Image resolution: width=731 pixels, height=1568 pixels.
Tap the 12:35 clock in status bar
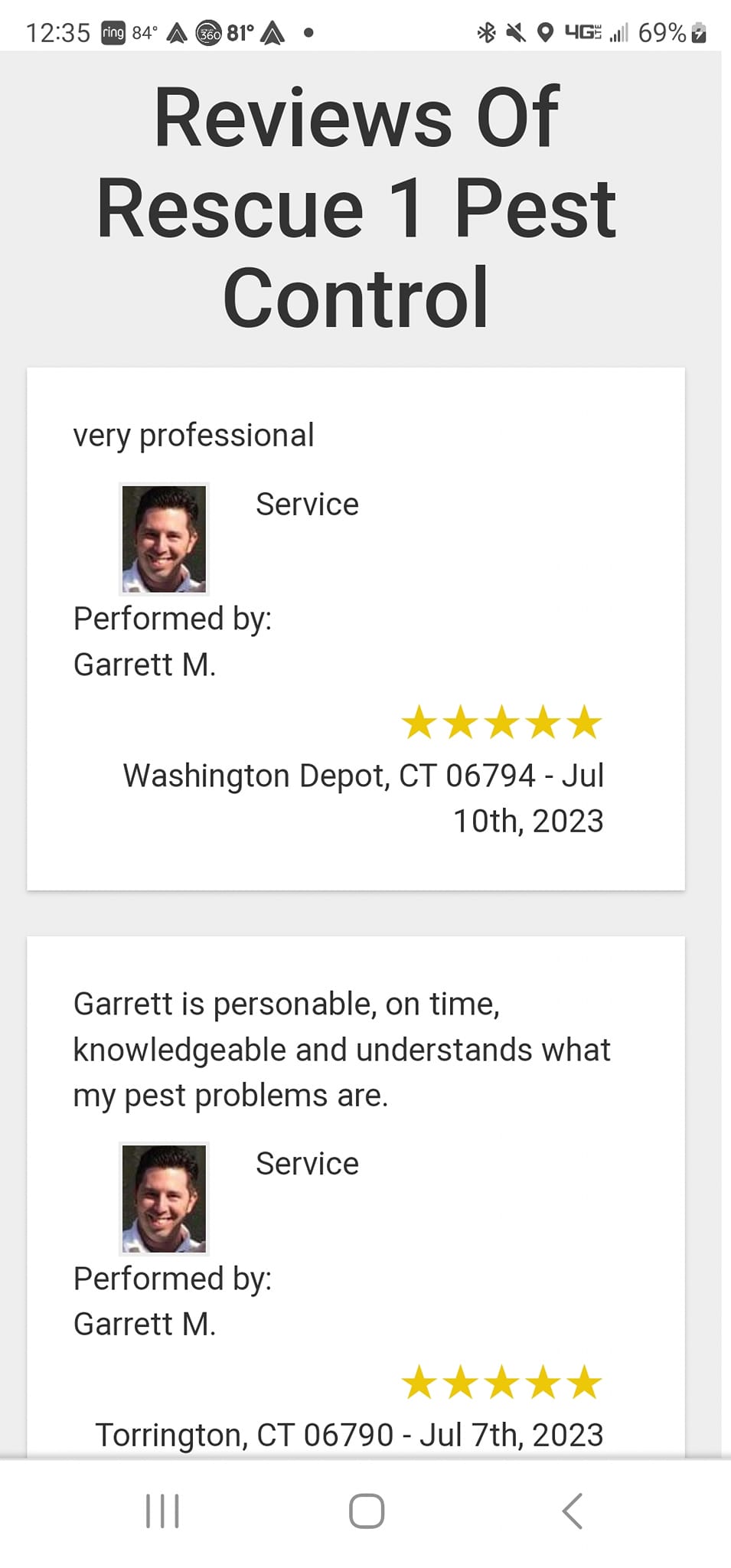pyautogui.click(x=58, y=33)
